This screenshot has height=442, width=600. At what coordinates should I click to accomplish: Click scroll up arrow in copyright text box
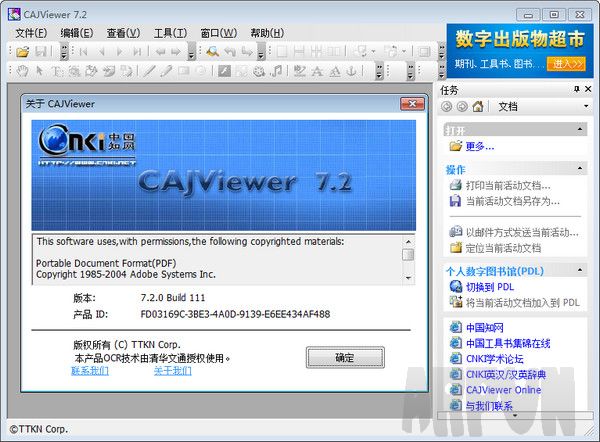[x=408, y=242]
